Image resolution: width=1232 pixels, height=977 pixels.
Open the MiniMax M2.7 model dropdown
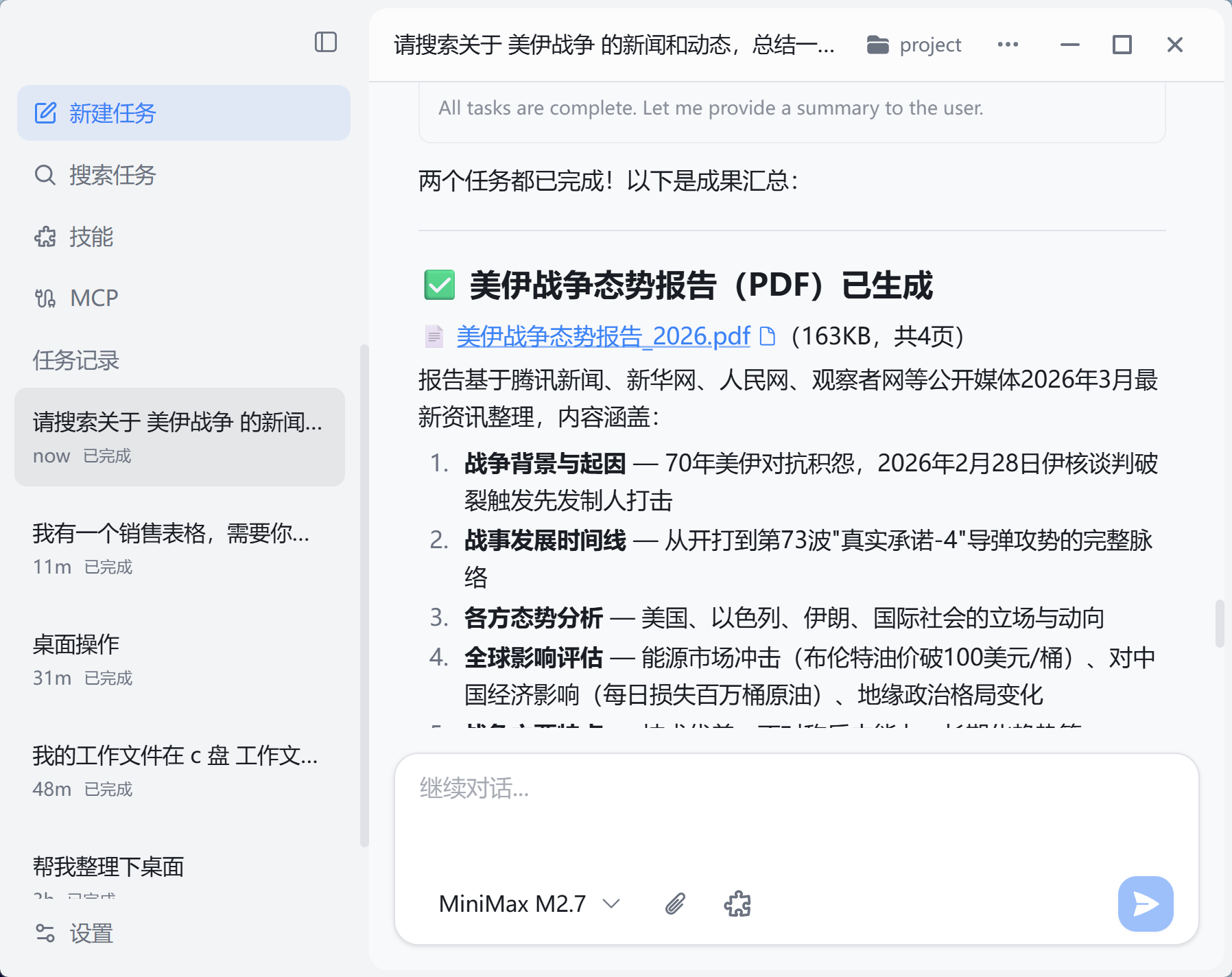click(528, 904)
